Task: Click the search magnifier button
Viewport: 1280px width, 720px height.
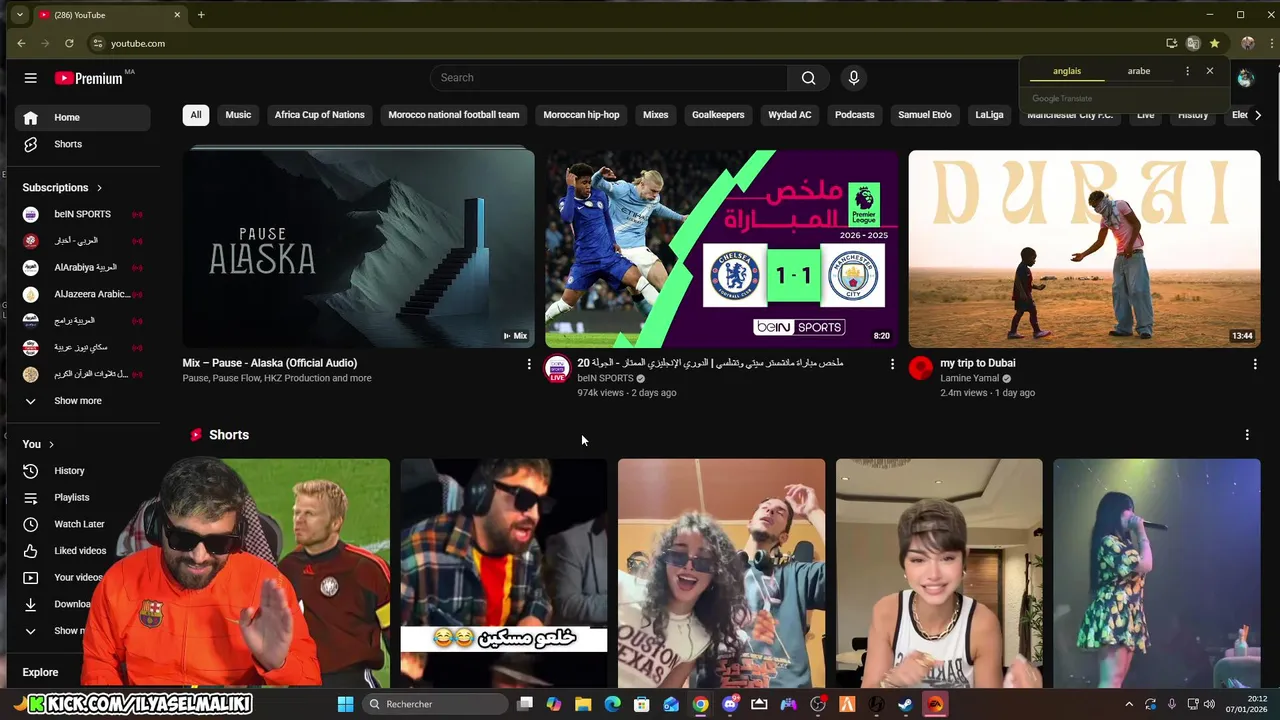Action: pyautogui.click(x=808, y=78)
